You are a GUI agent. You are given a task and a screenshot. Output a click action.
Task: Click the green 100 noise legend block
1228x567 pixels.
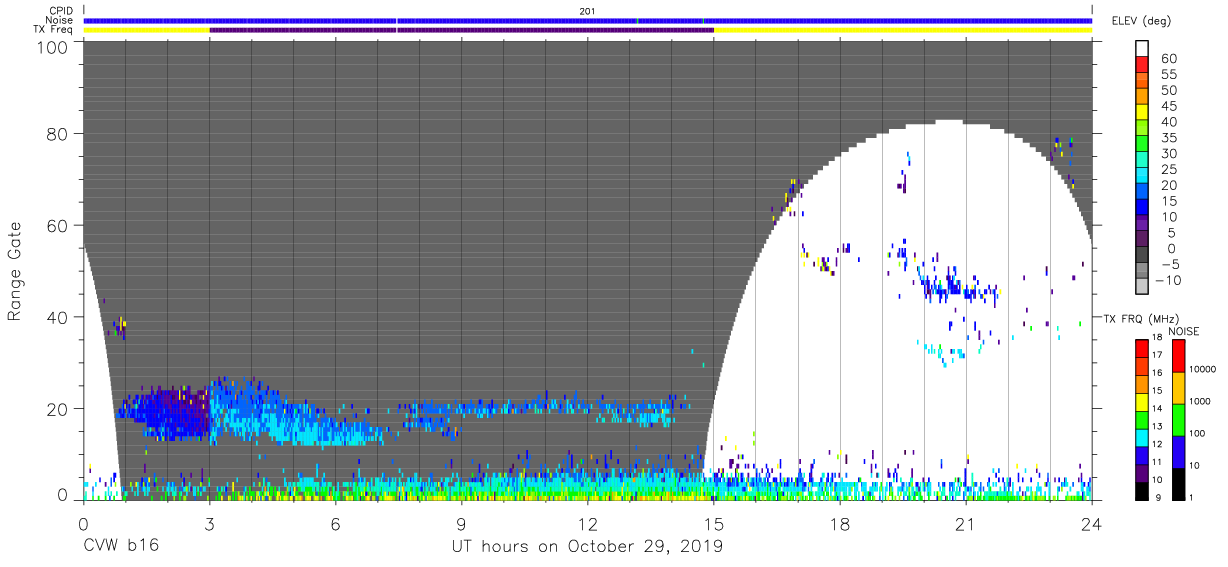tap(1176, 418)
